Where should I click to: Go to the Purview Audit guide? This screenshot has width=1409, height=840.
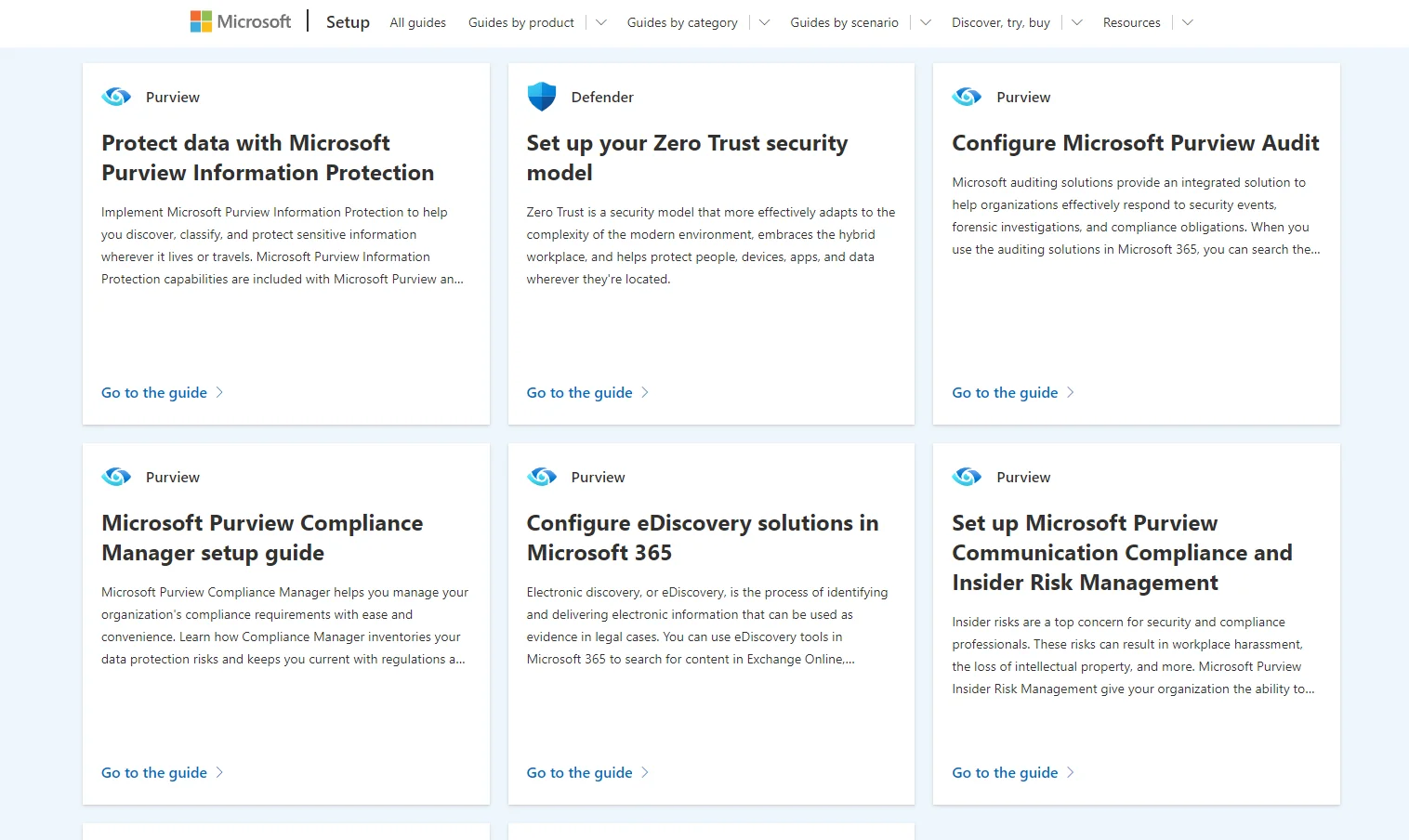(1005, 392)
